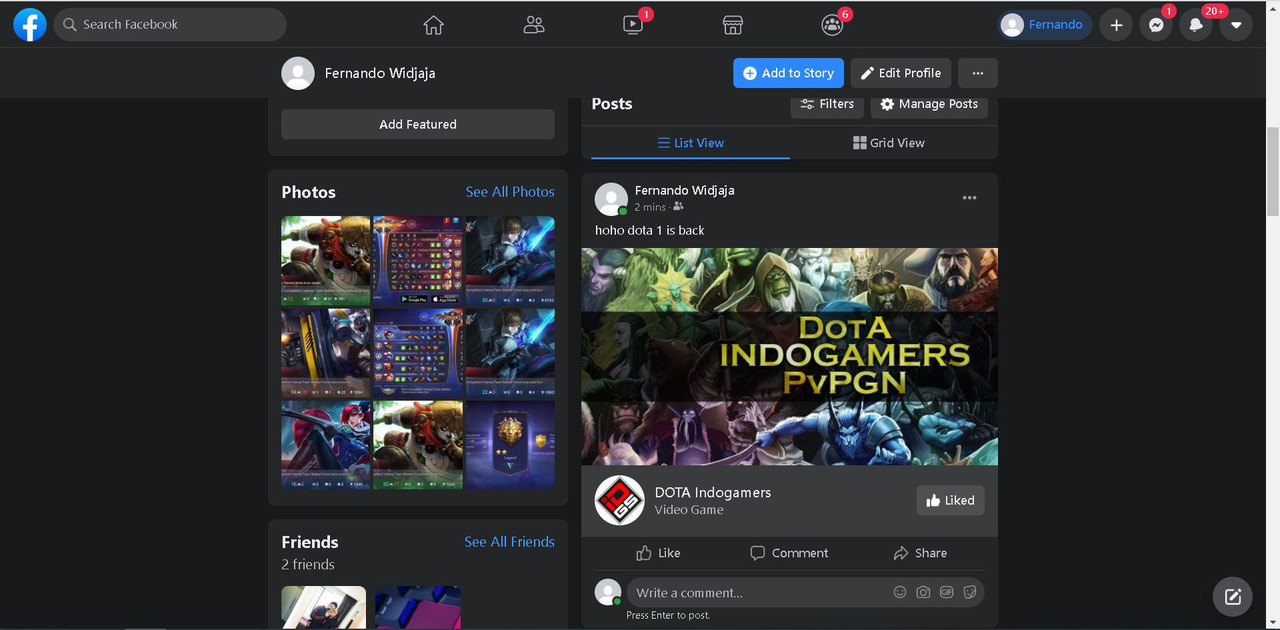Click the '2 friends' count text
1280x630 pixels.
[308, 564]
